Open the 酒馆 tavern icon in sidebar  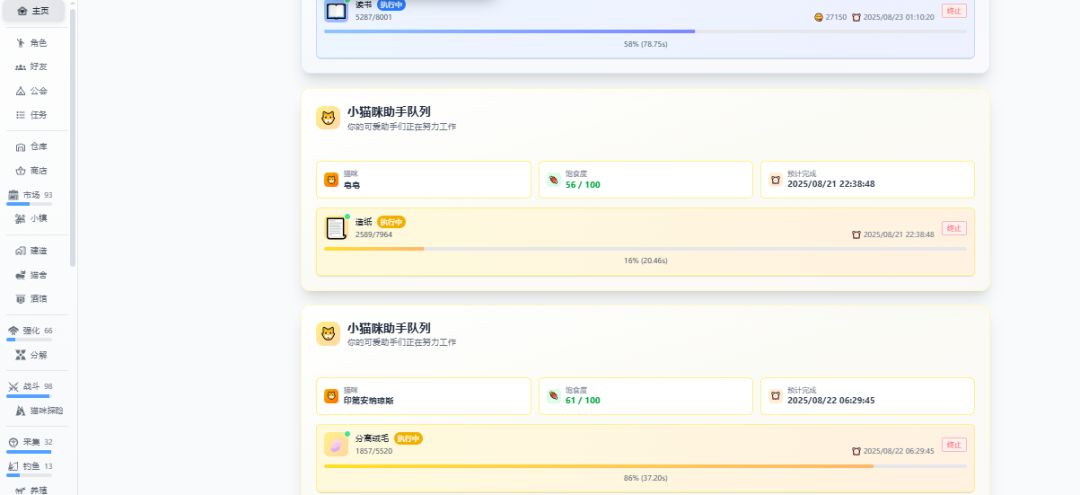tap(20, 299)
